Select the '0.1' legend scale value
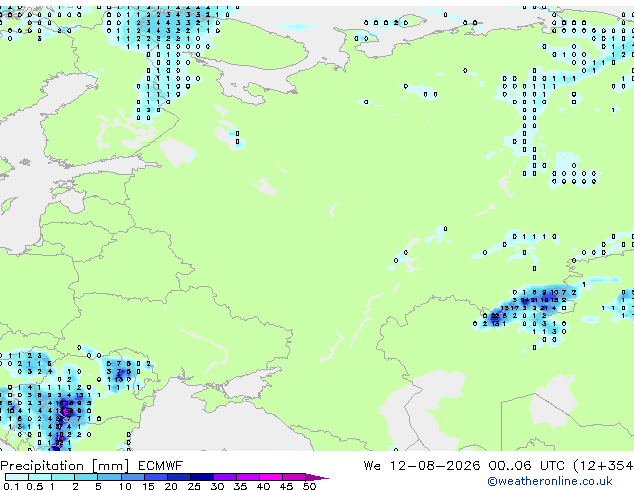This screenshot has width=634, height=490. click(11, 486)
